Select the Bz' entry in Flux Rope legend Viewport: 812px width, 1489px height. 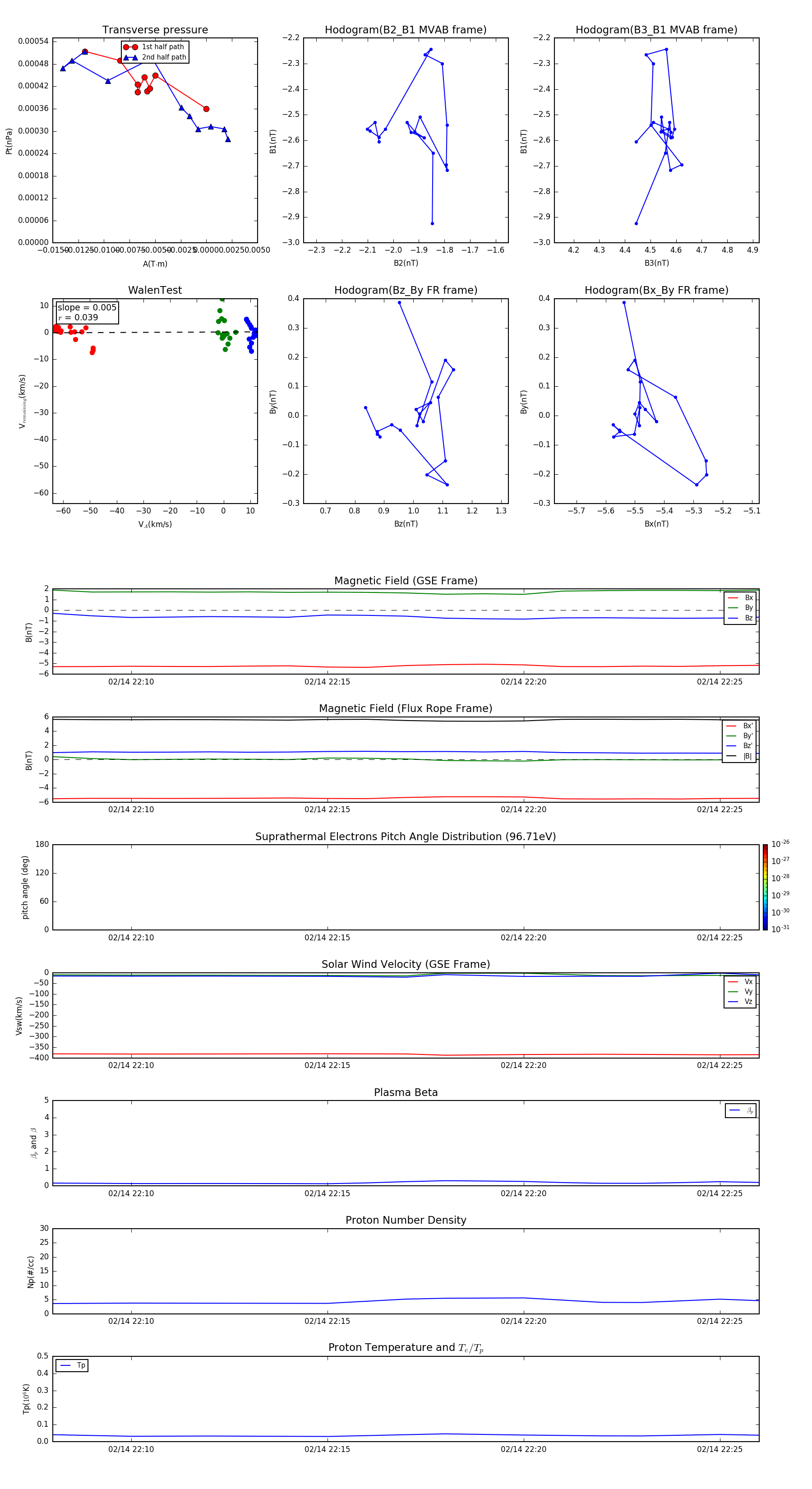click(740, 746)
